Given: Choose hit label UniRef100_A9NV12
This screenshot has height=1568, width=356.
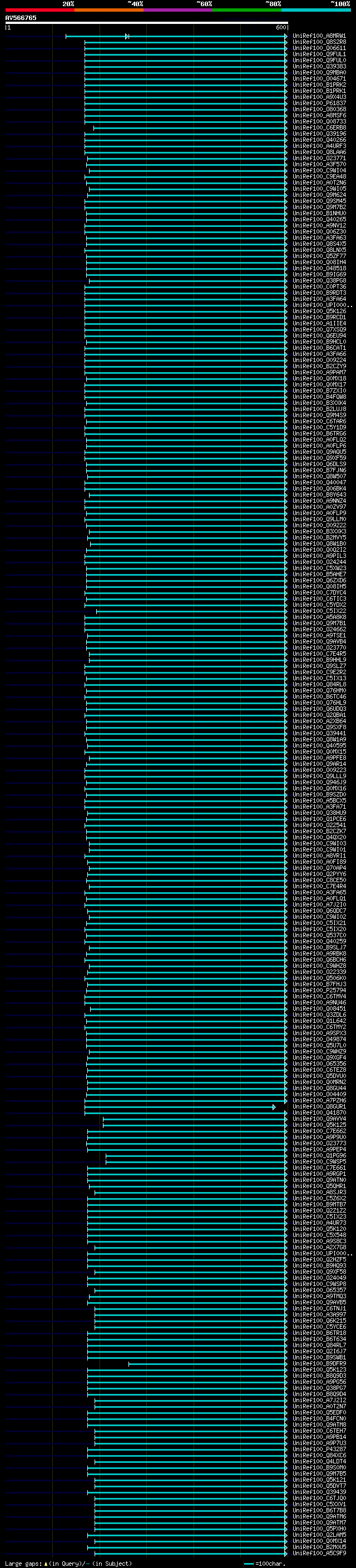Looking at the screenshot, I should pos(319,226).
